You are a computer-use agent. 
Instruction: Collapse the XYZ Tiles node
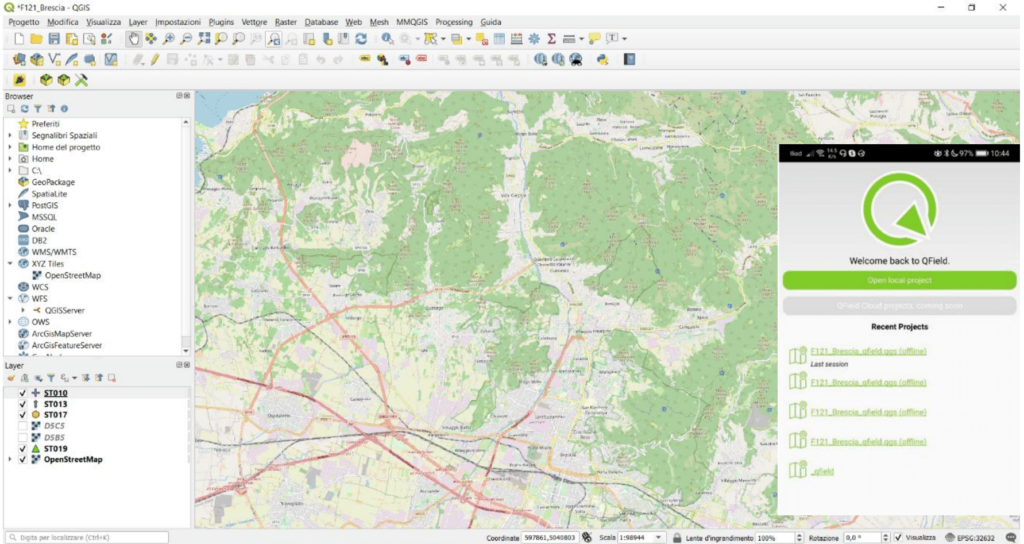10,264
